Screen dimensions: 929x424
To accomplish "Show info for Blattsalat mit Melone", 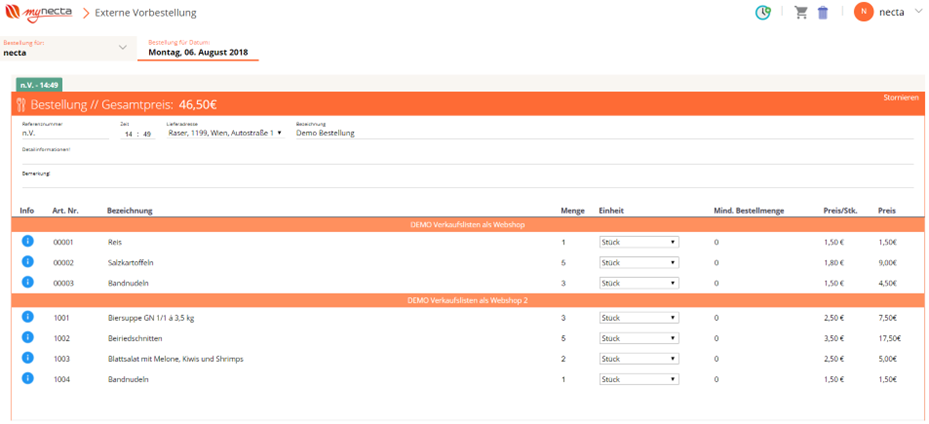I will click(x=28, y=358).
